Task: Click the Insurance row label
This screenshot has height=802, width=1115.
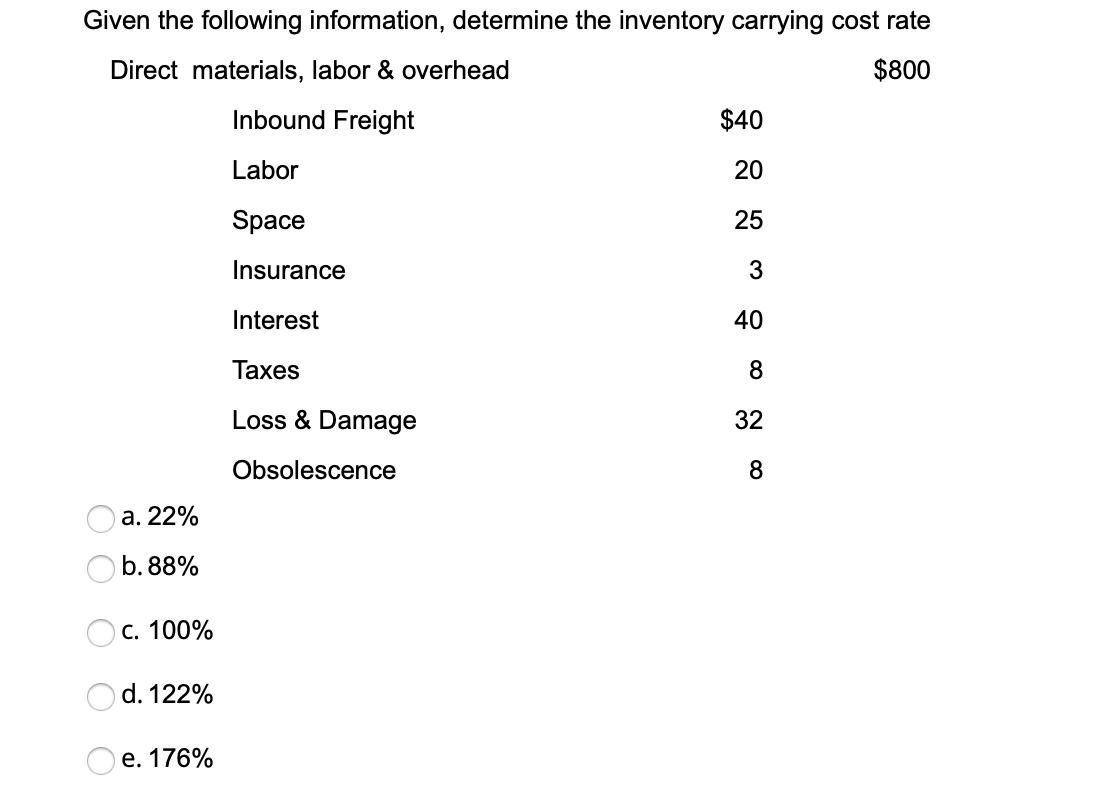Action: [288, 270]
